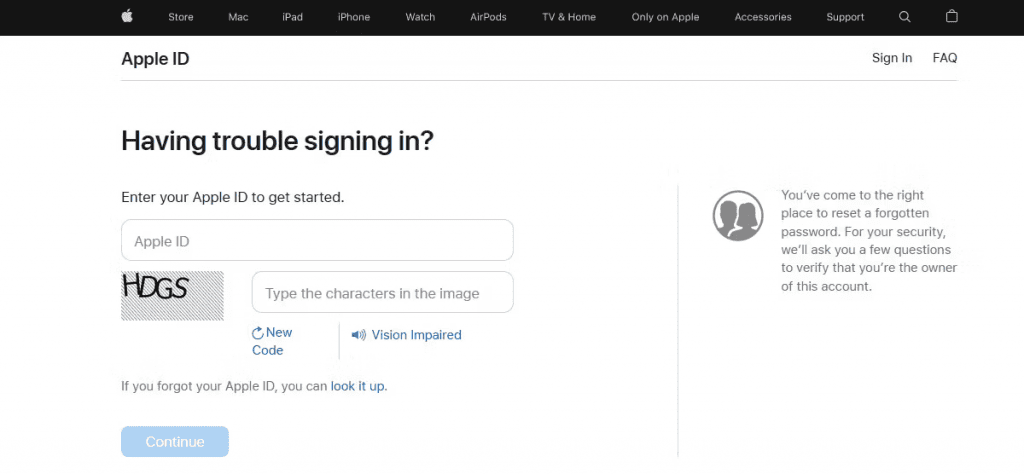Image resolution: width=1024 pixels, height=474 pixels.
Task: Open the AirPods menu item
Action: (x=488, y=17)
